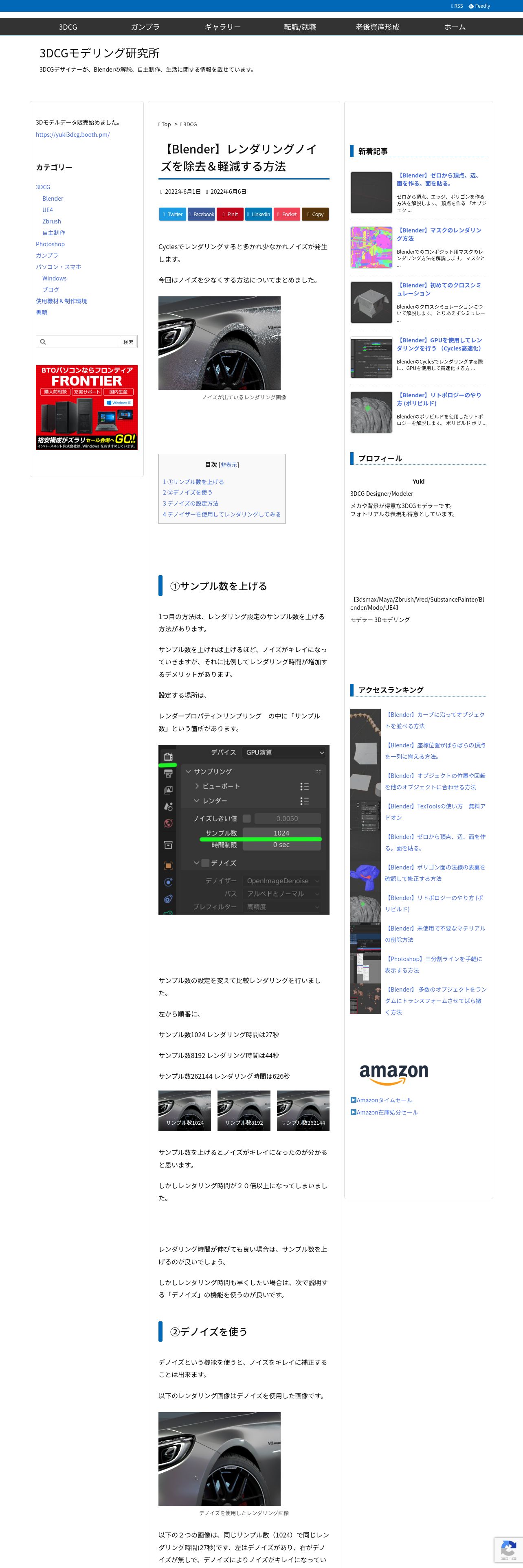Screen dimensions: 523x1568
Task: Open the 3DCG navigation menu item
Action: 68,27
